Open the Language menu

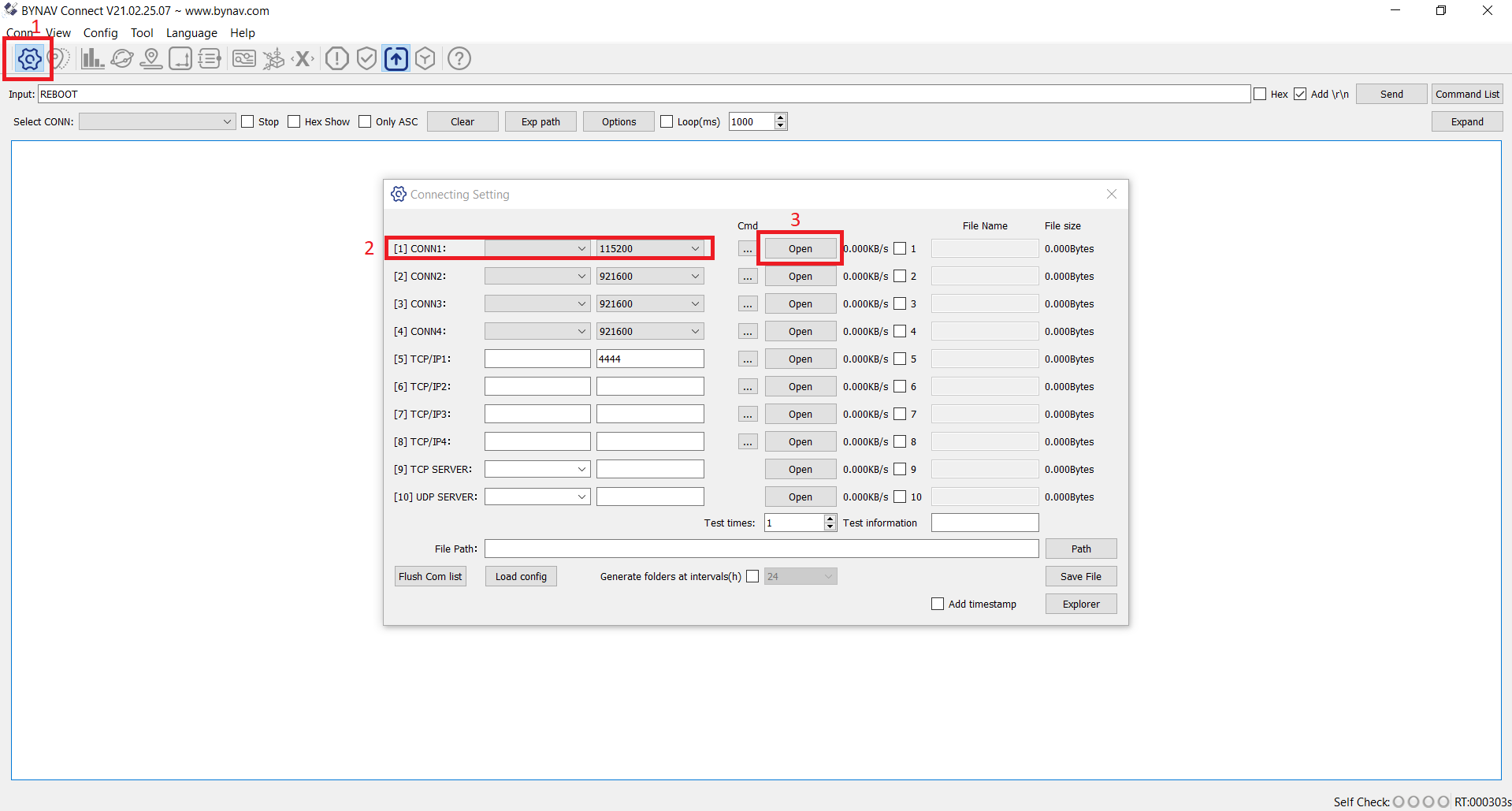191,33
